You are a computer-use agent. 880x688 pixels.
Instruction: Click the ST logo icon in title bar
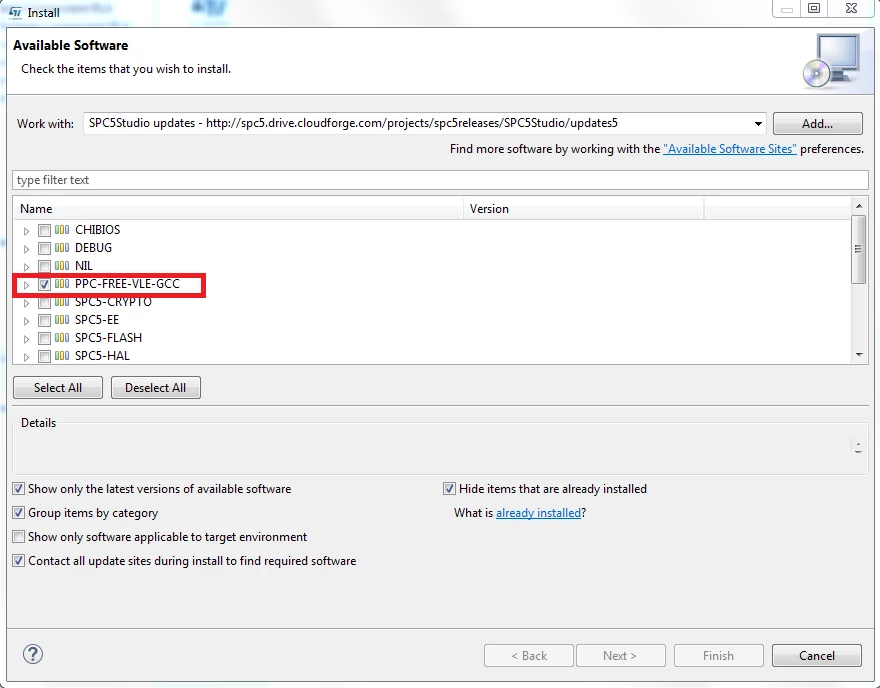15,12
